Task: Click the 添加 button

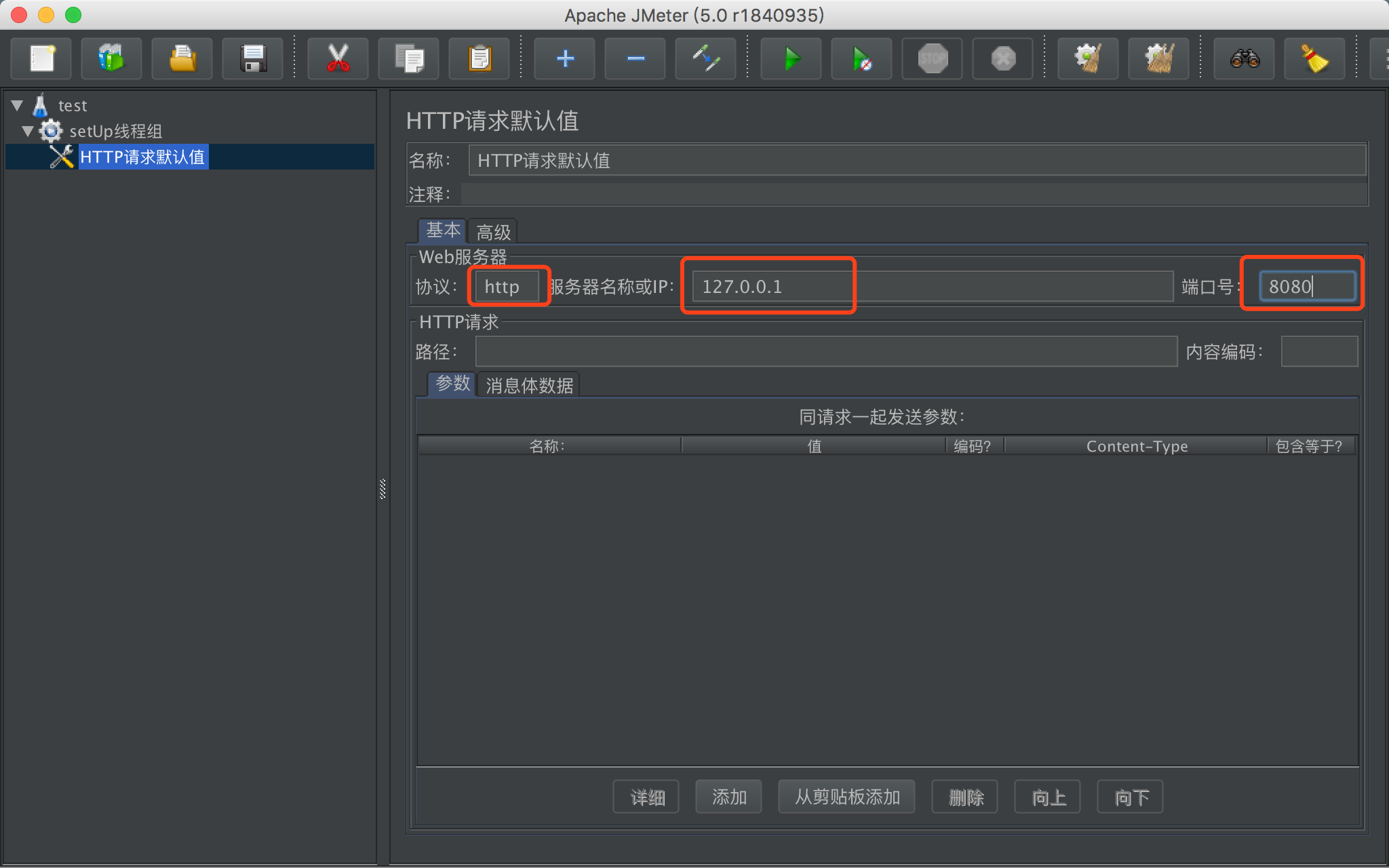Action: point(728,797)
